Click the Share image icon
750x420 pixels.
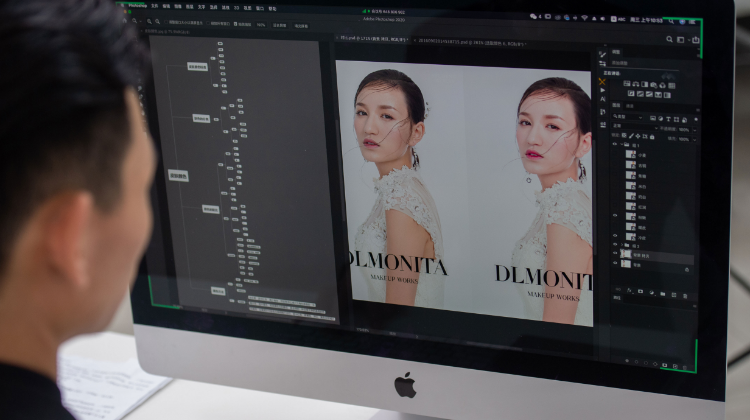(695, 40)
